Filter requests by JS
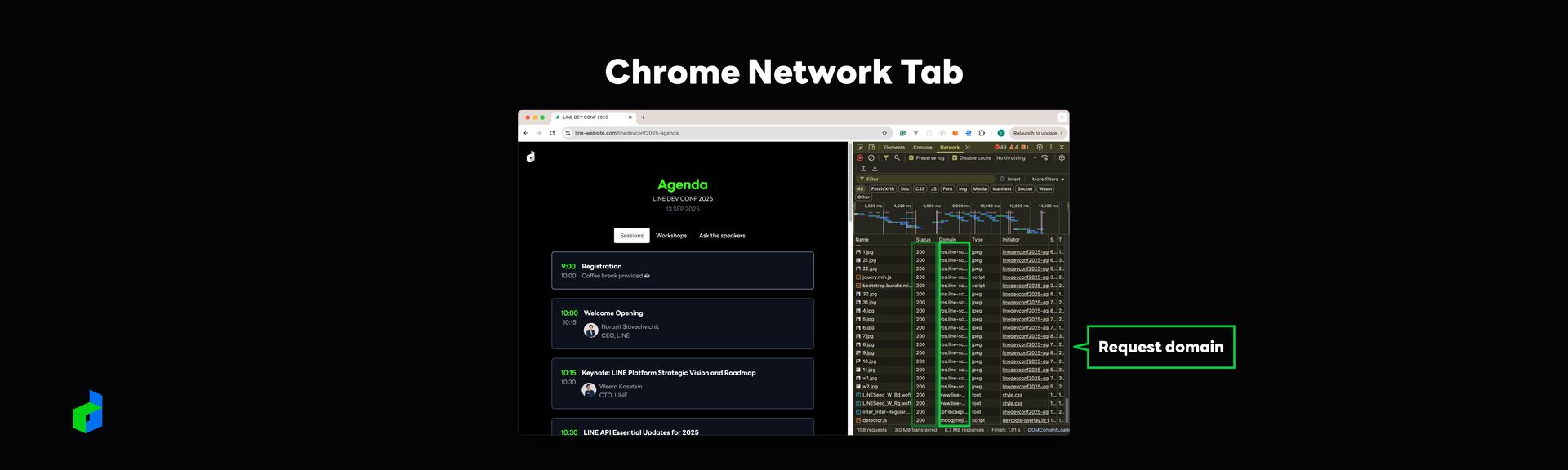1568x470 pixels. click(x=933, y=188)
